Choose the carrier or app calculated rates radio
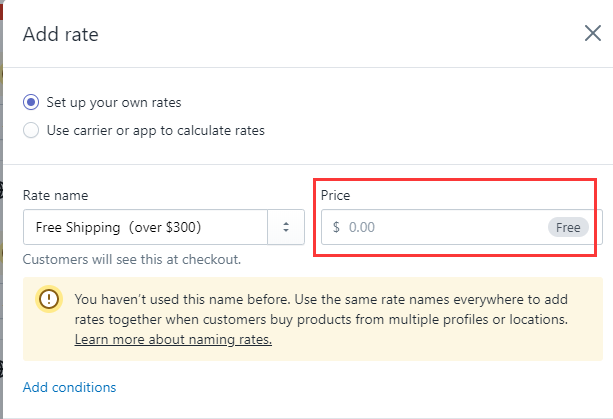 (31, 130)
